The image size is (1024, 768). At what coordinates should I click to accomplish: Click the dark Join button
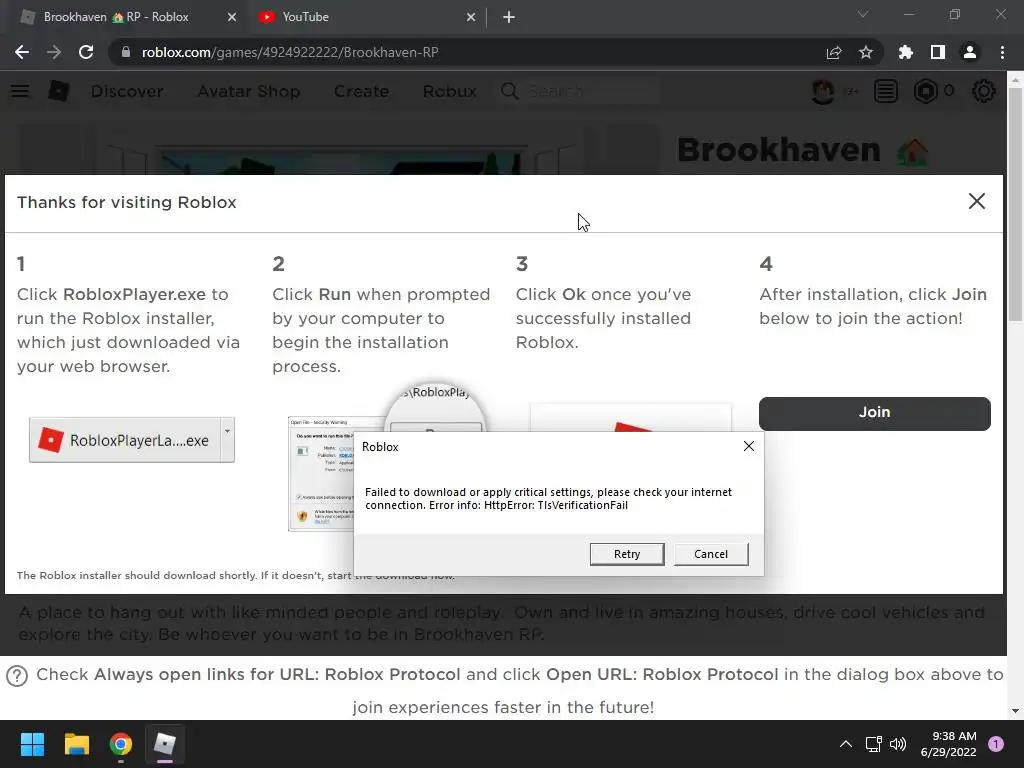click(874, 413)
